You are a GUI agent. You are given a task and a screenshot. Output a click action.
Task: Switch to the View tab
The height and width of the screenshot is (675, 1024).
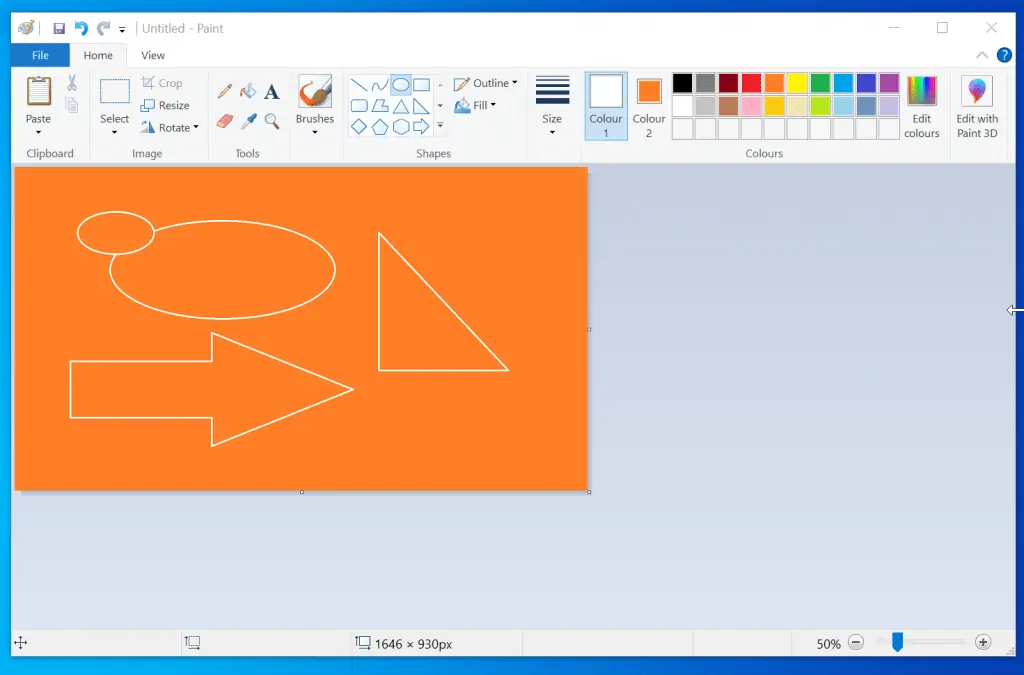click(153, 56)
